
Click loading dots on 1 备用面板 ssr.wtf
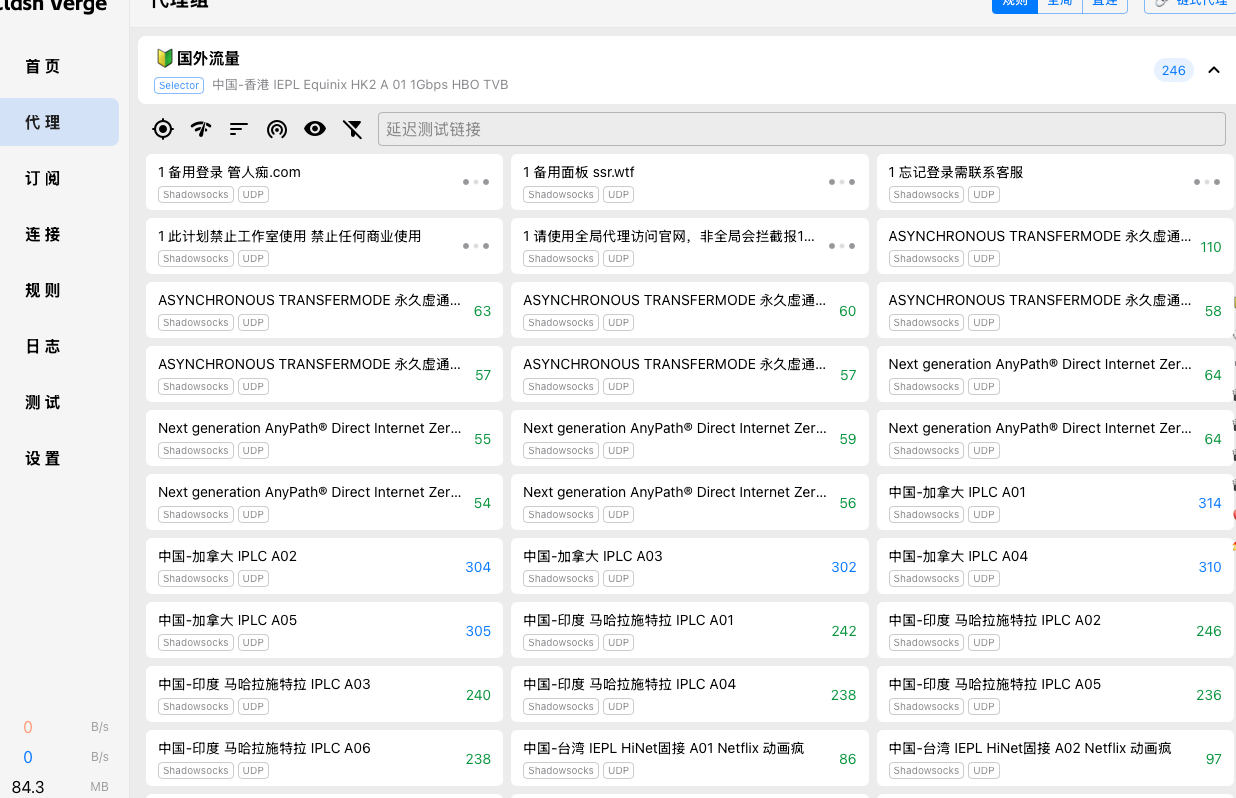(842, 182)
